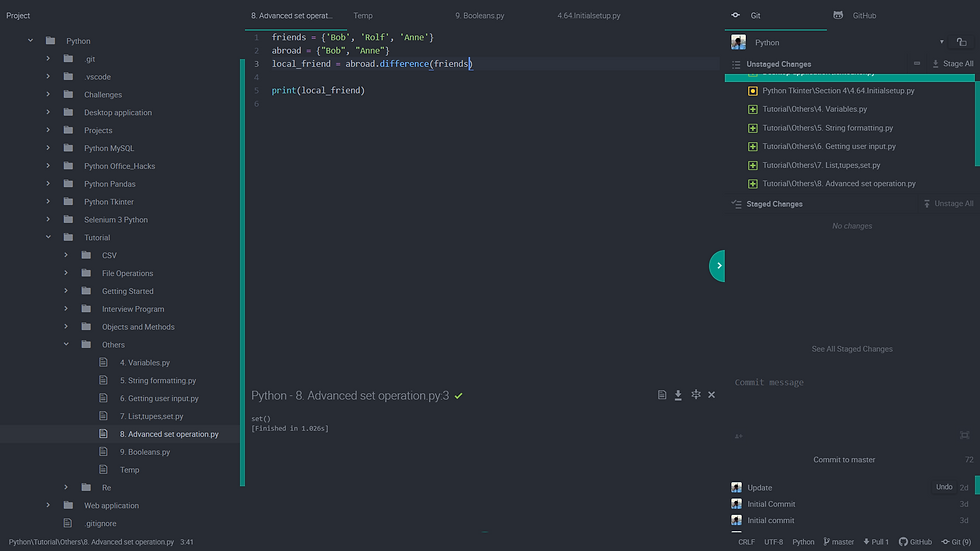Expand the commit message editor icon
The height and width of the screenshot is (551, 980).
[964, 435]
